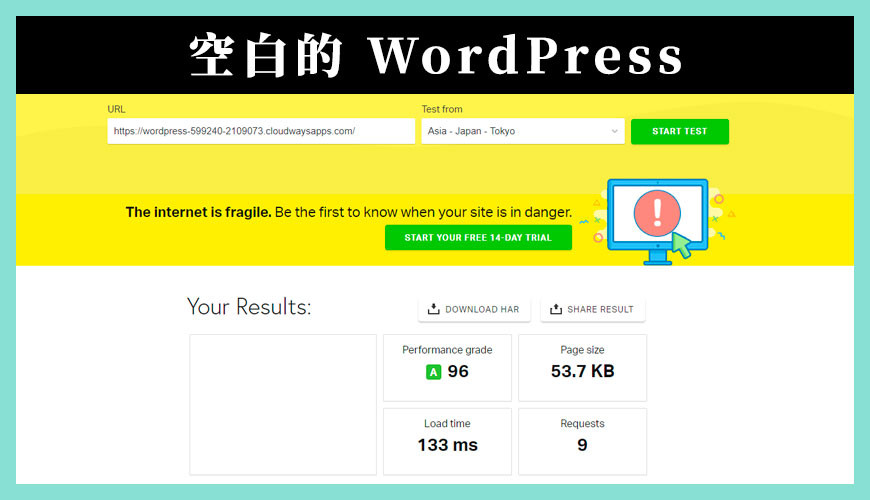This screenshot has width=870, height=500.
Task: Click the "Page size" label
Action: tap(582, 350)
